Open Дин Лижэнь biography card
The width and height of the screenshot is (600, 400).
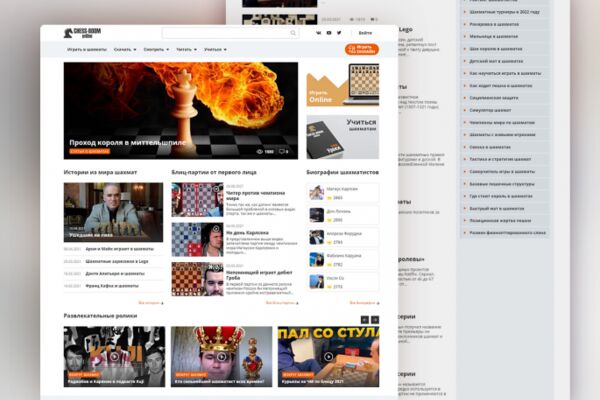343,215
